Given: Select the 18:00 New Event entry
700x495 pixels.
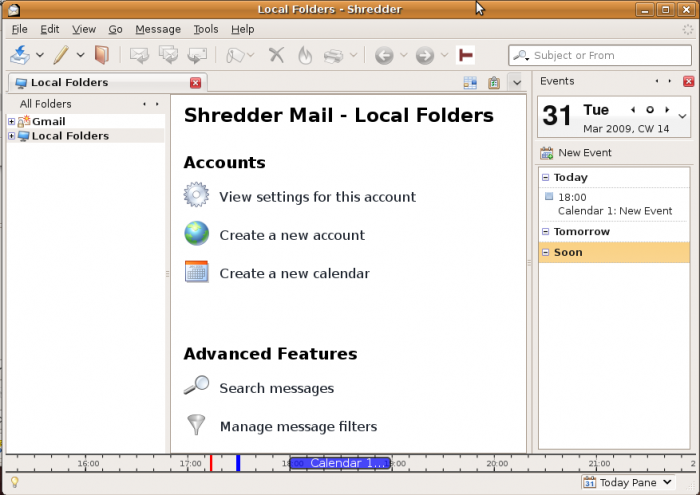Looking at the screenshot, I should tap(614, 204).
